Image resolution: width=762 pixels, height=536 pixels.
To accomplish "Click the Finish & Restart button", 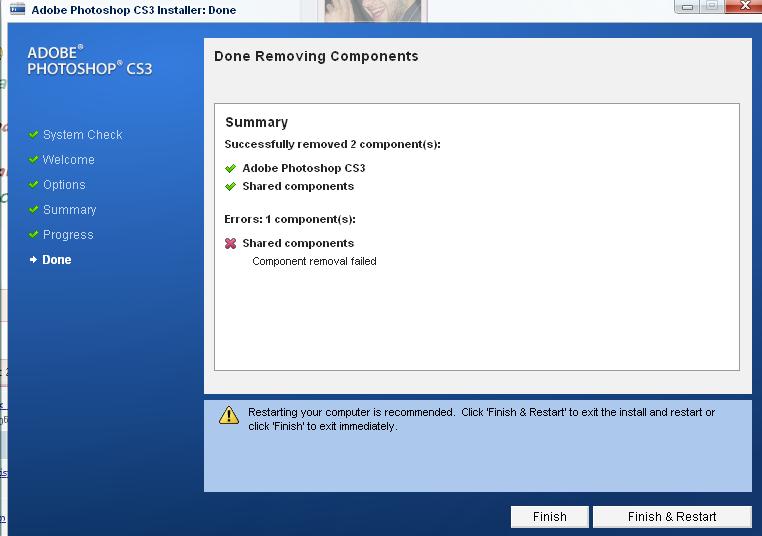I will (x=672, y=517).
